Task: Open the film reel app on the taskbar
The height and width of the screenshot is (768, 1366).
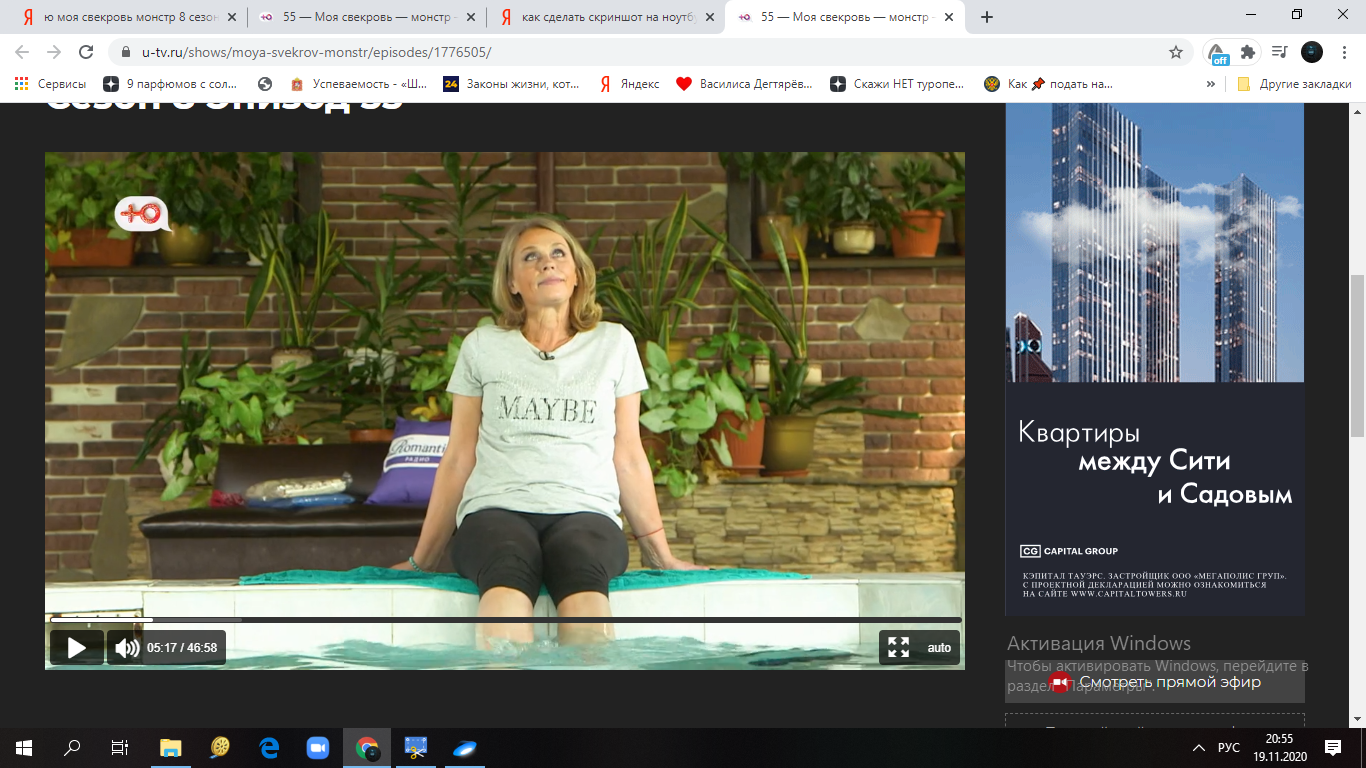Action: point(221,747)
